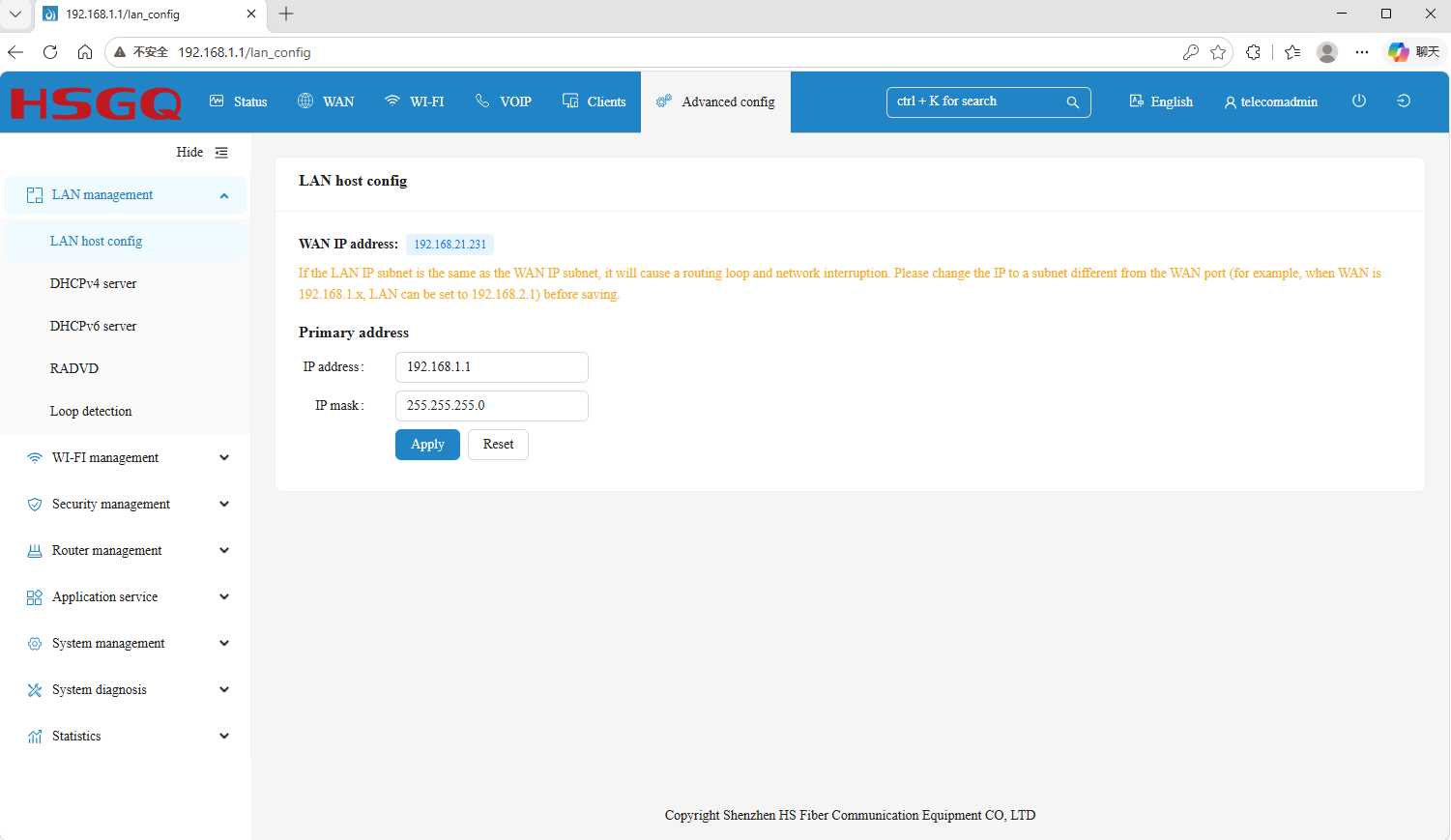The image size is (1451, 840).
Task: Click the search magnifier icon
Action: [1072, 102]
